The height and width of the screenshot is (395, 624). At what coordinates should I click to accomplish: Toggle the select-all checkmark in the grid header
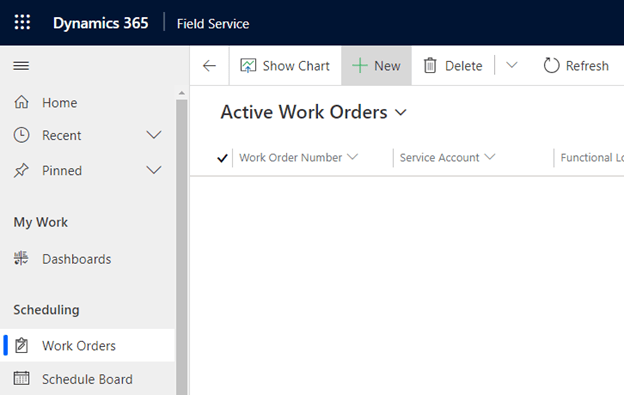click(x=222, y=158)
